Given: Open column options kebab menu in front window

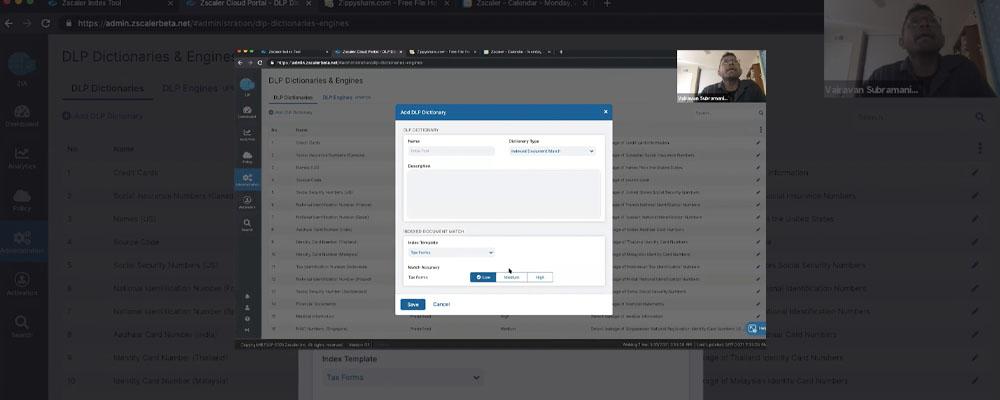Looking at the screenshot, I should (x=760, y=130).
